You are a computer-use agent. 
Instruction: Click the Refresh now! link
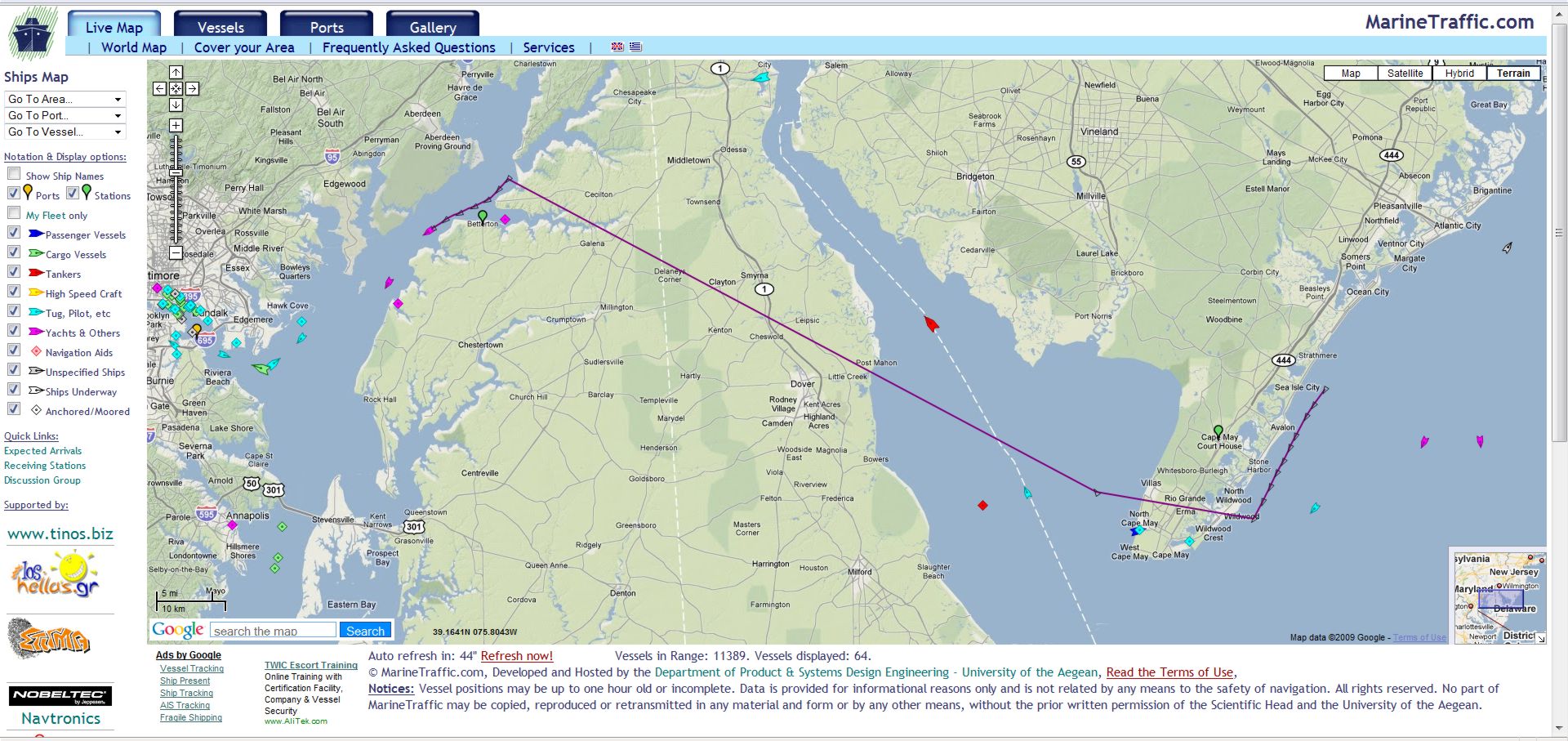tap(517, 656)
